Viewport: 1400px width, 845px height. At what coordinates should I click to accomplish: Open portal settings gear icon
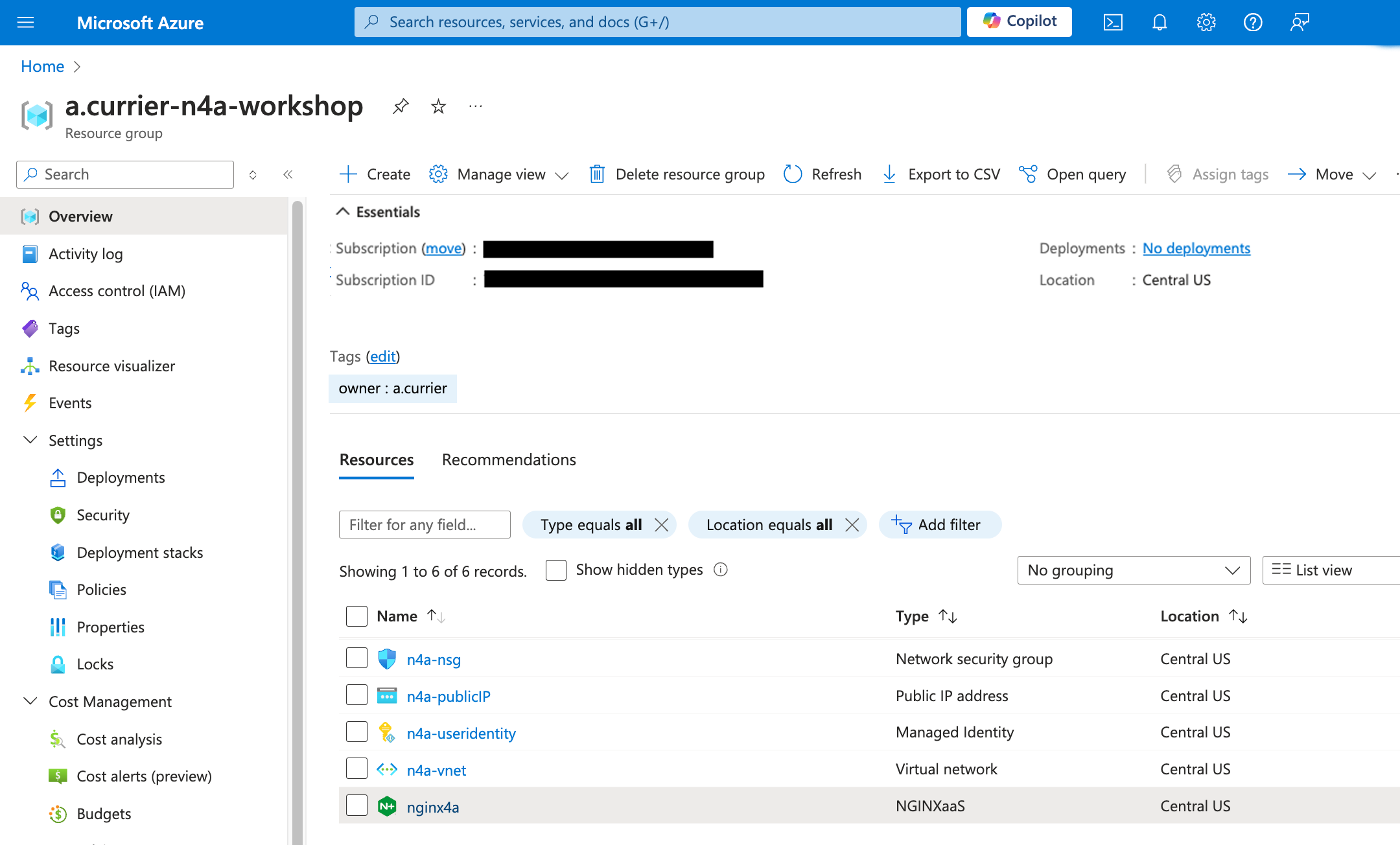click(1206, 23)
